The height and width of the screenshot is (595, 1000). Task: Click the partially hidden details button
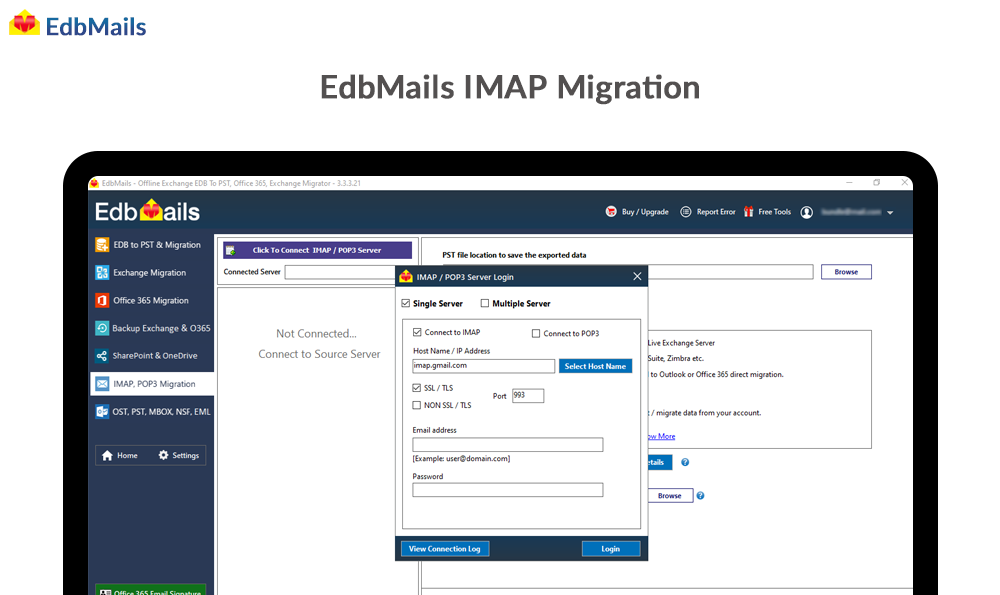point(659,462)
